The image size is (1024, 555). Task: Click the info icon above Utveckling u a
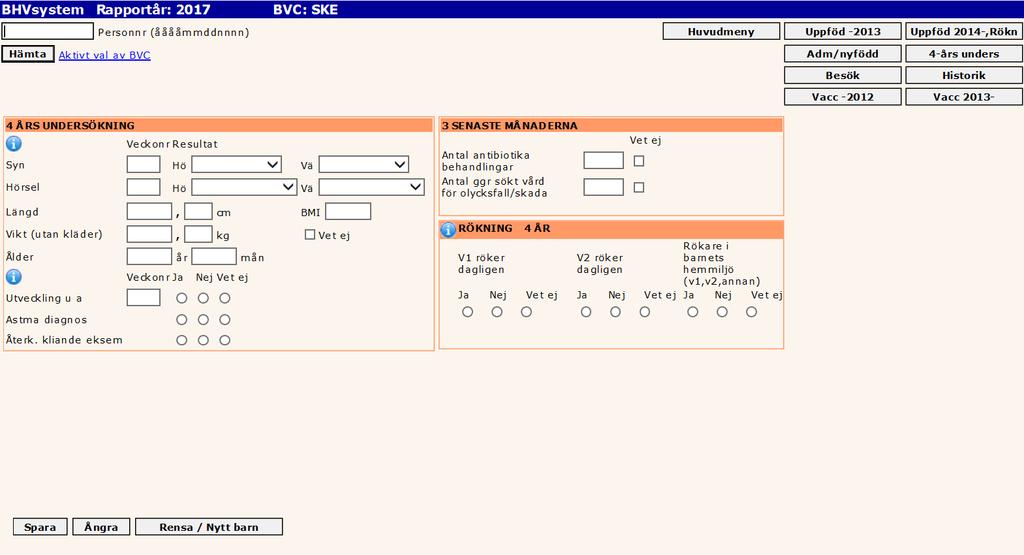pyautogui.click(x=14, y=277)
